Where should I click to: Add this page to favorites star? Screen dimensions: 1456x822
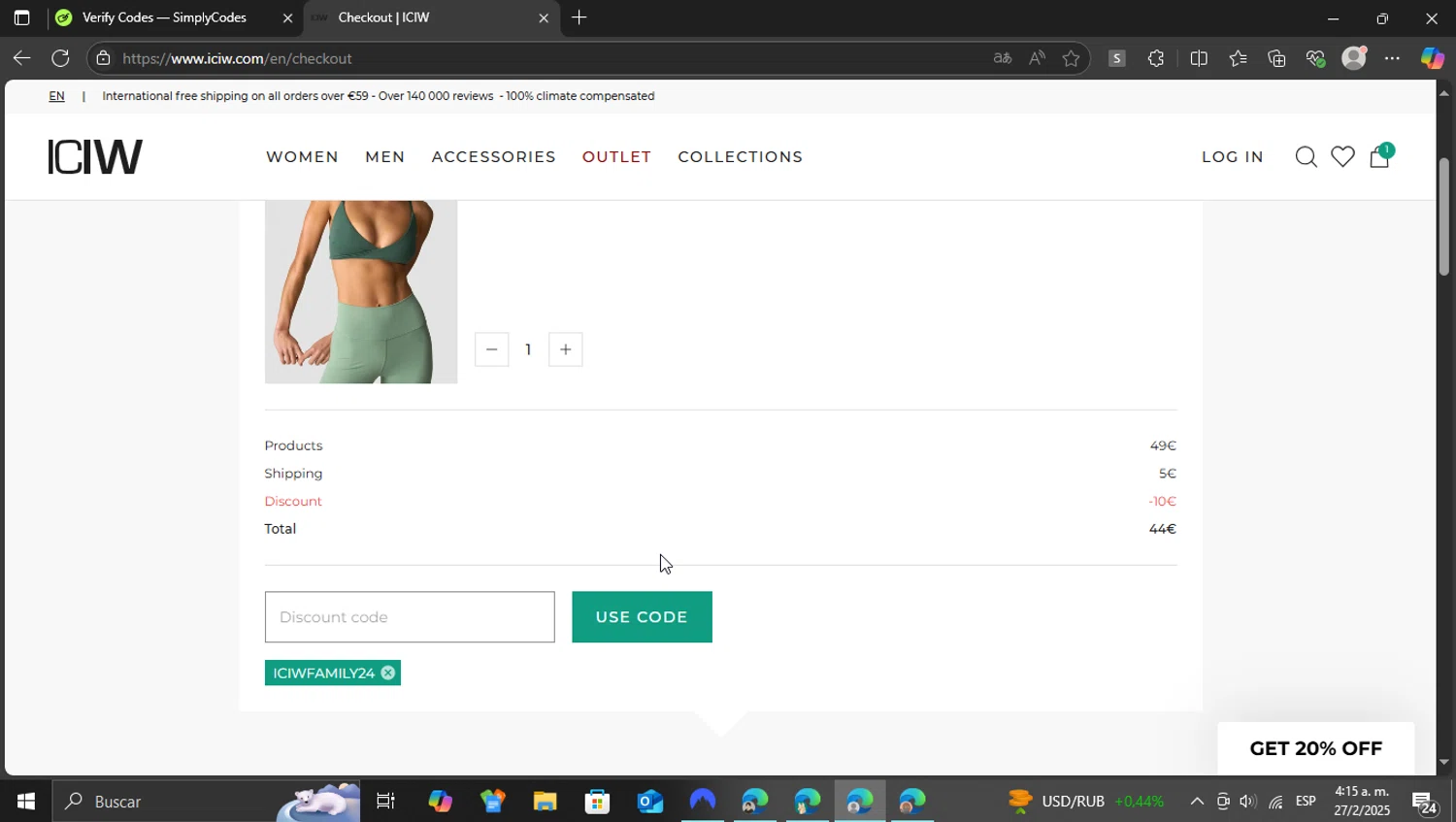point(1071,58)
